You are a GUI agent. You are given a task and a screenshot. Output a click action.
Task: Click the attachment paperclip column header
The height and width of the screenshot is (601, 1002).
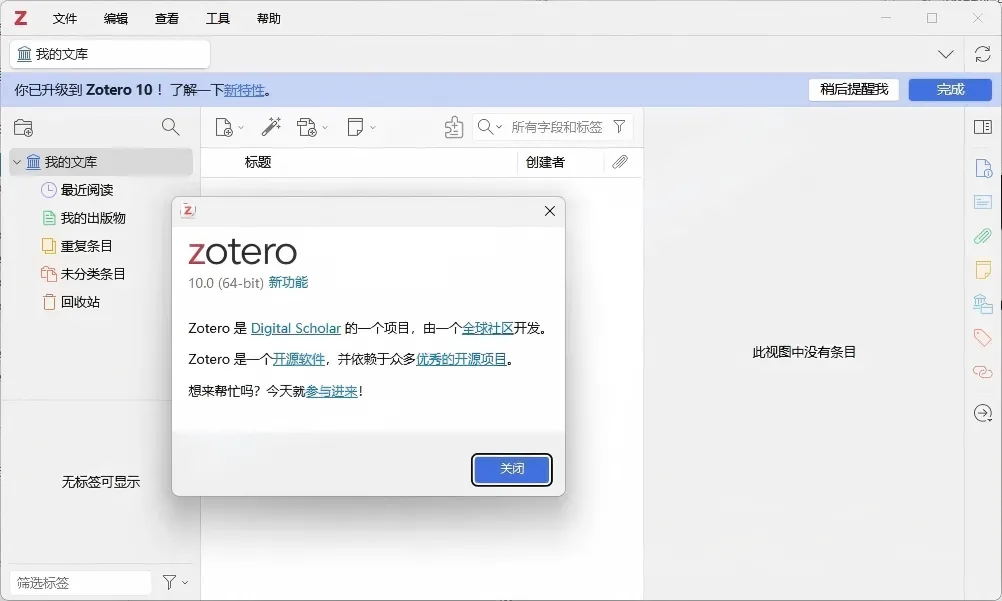(620, 162)
